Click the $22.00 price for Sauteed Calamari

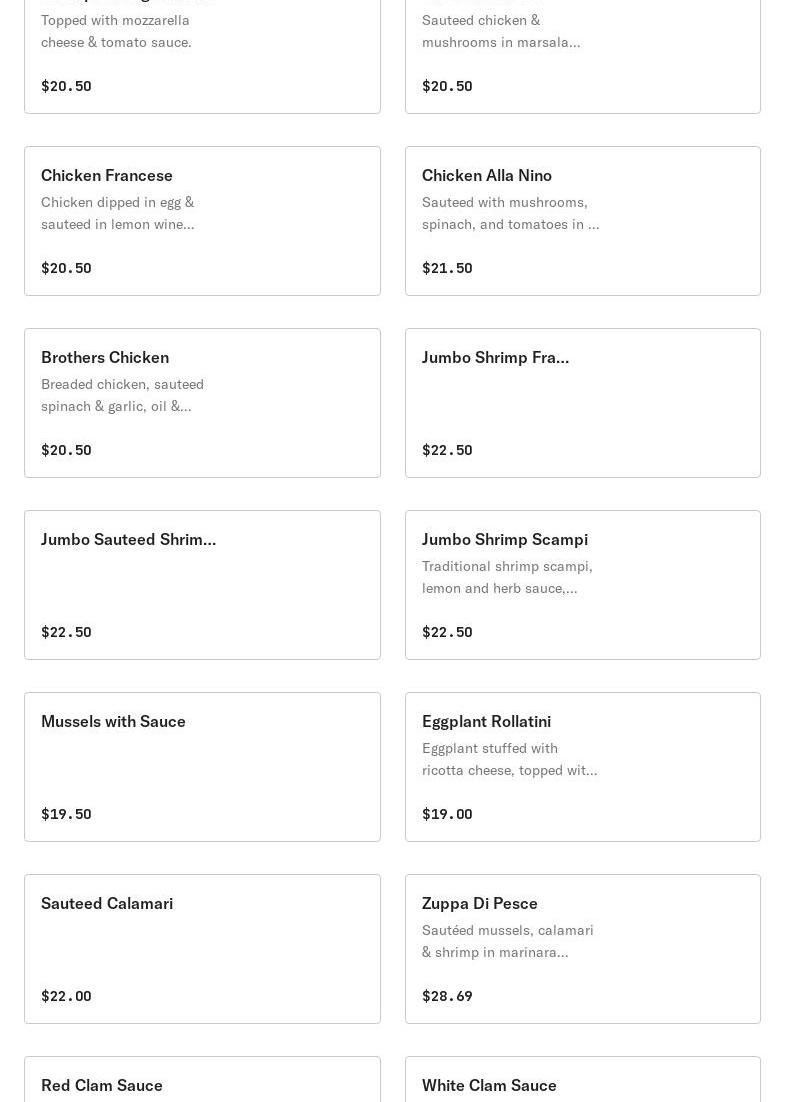pos(66,996)
